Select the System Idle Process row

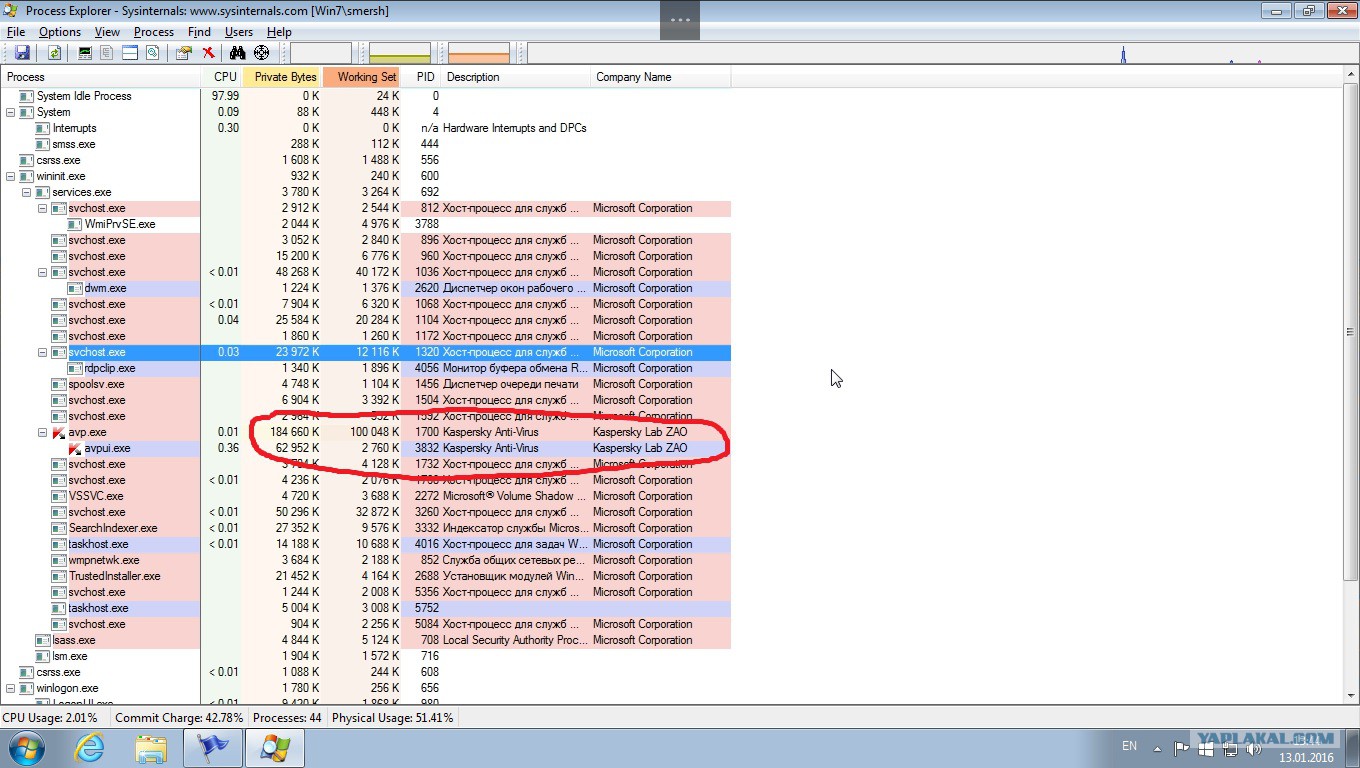coord(366,96)
